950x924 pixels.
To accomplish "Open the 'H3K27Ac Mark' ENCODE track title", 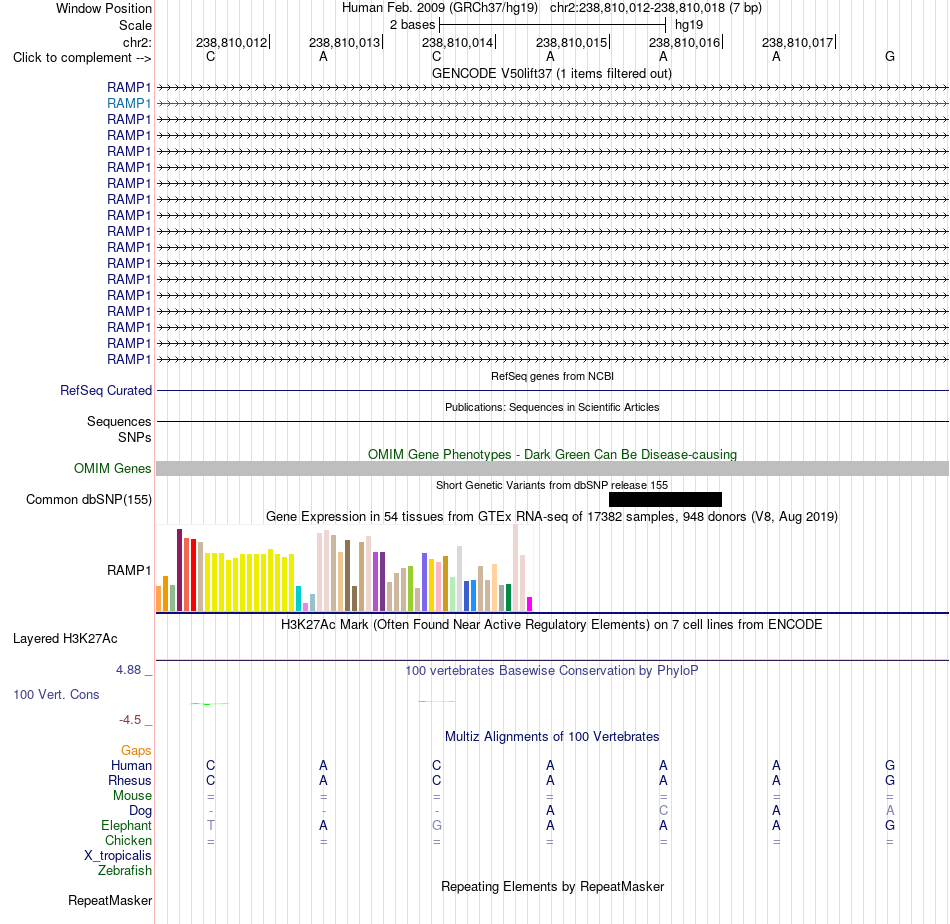I will (x=551, y=625).
